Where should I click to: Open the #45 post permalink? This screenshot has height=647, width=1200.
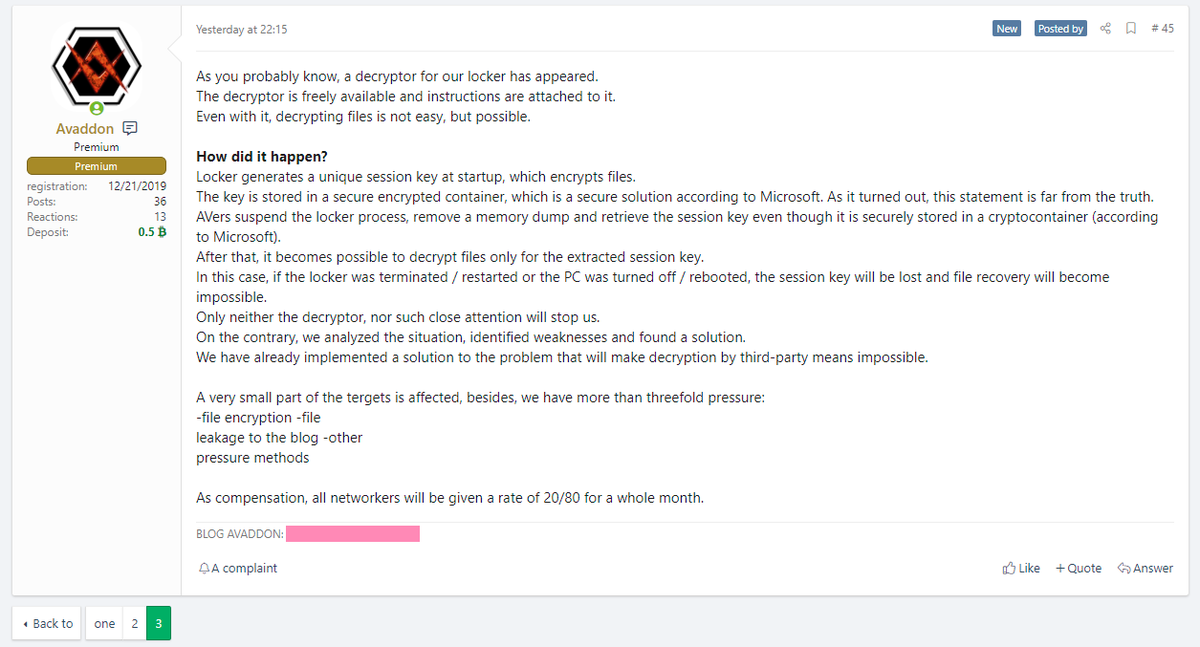coord(1162,29)
